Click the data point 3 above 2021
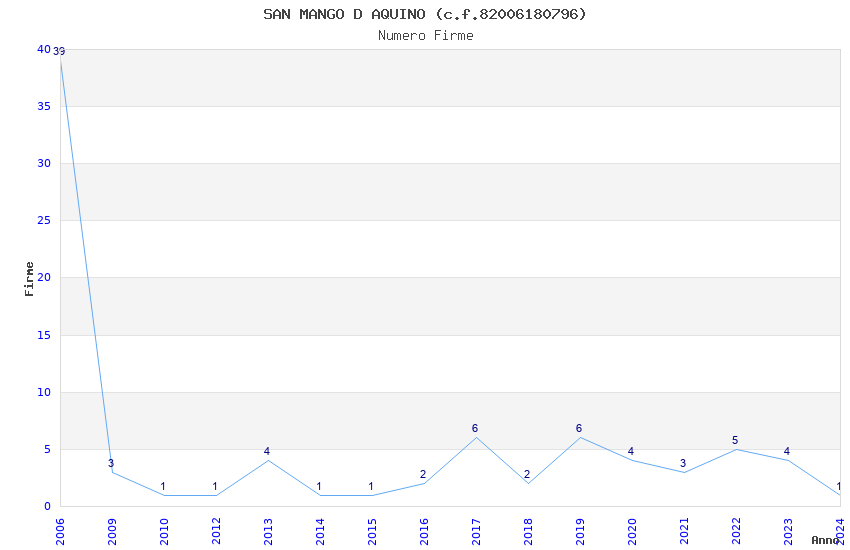Screen dimensions: 850x550 (683, 463)
